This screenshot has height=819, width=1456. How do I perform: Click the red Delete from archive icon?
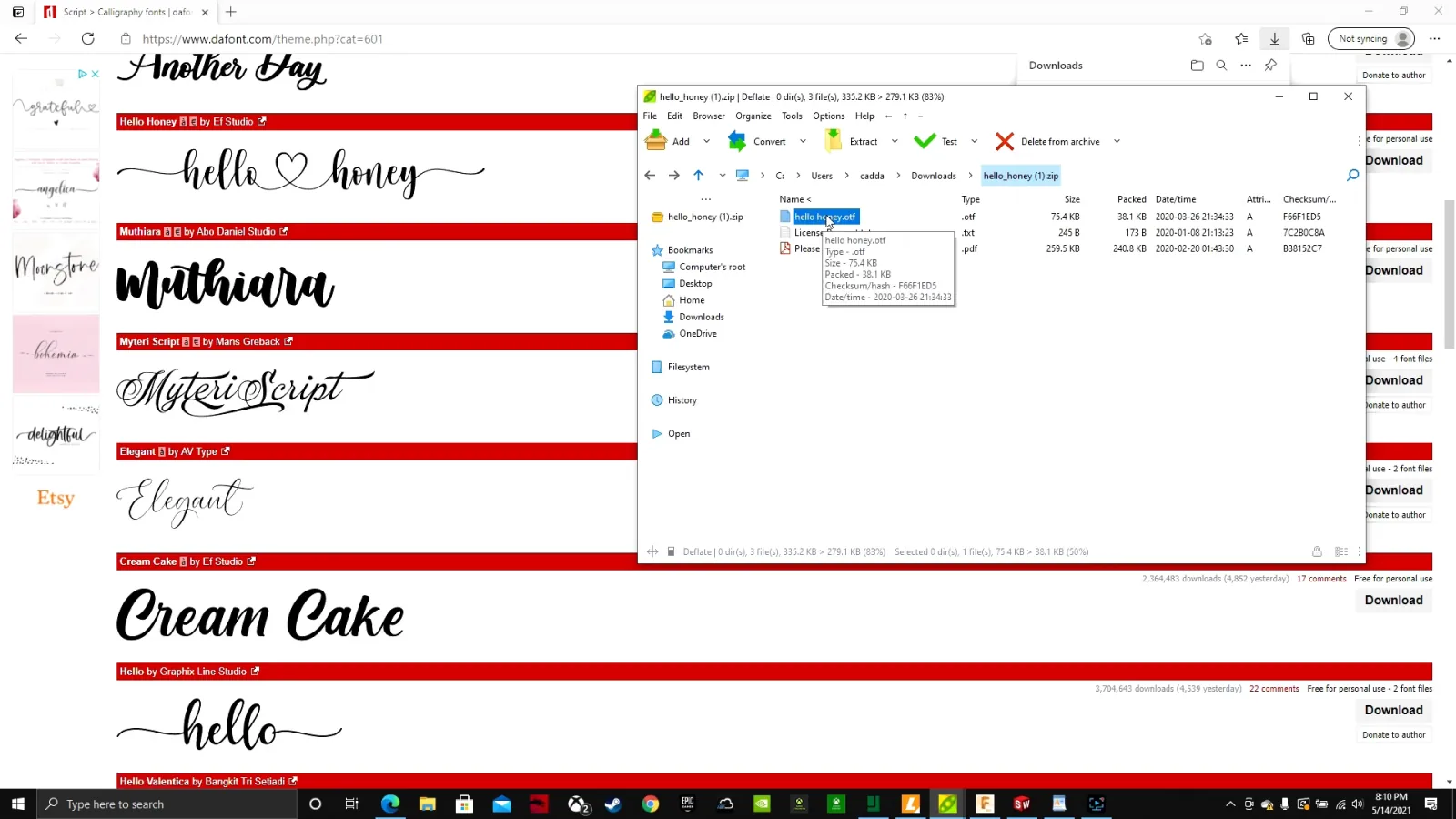tap(1005, 141)
